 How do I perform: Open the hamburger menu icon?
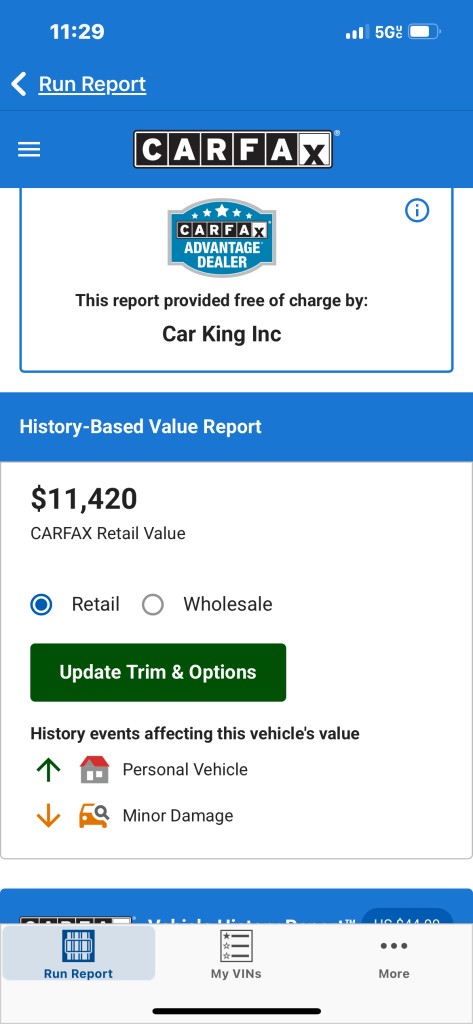click(29, 150)
